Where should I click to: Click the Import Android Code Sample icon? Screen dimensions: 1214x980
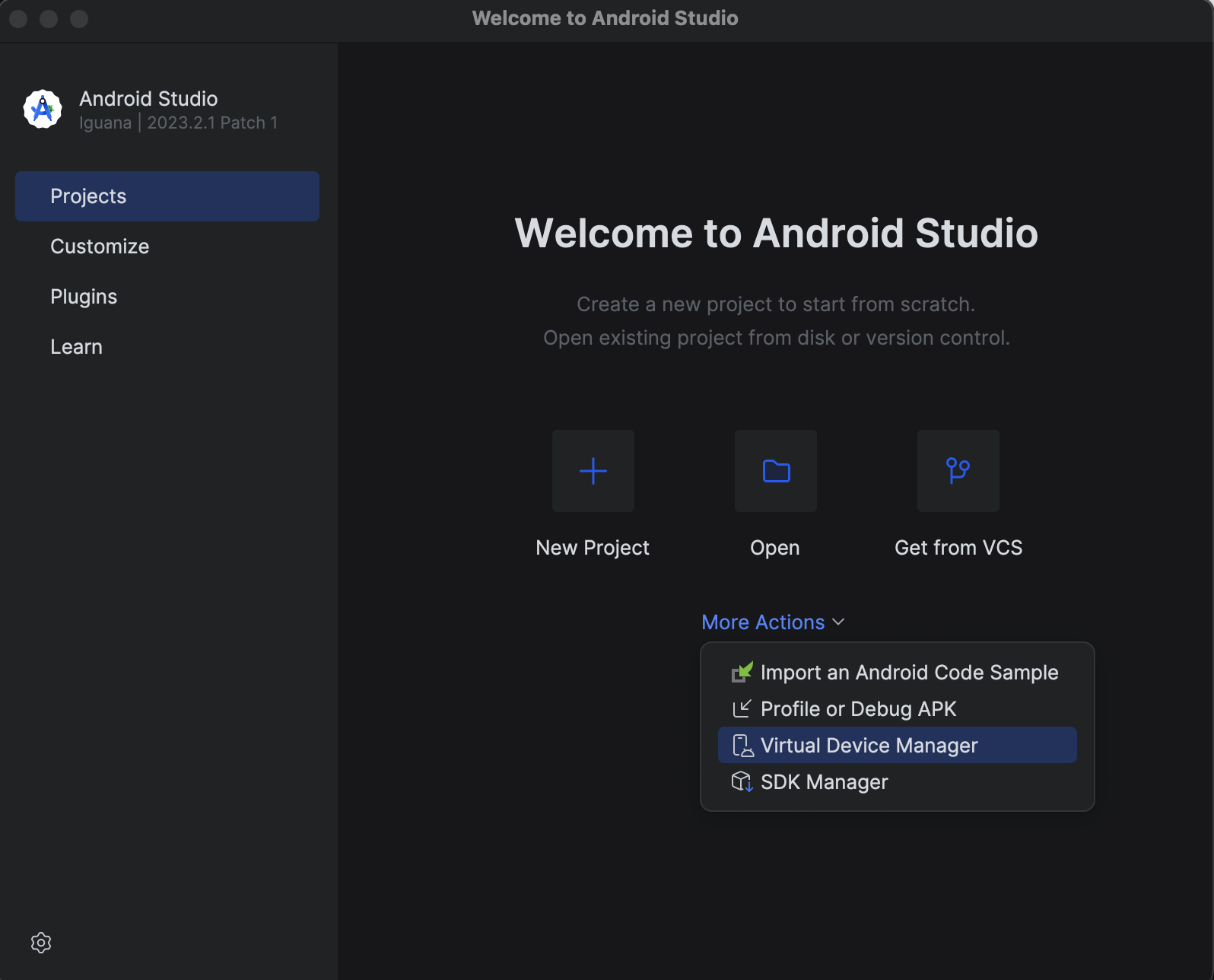pos(742,673)
